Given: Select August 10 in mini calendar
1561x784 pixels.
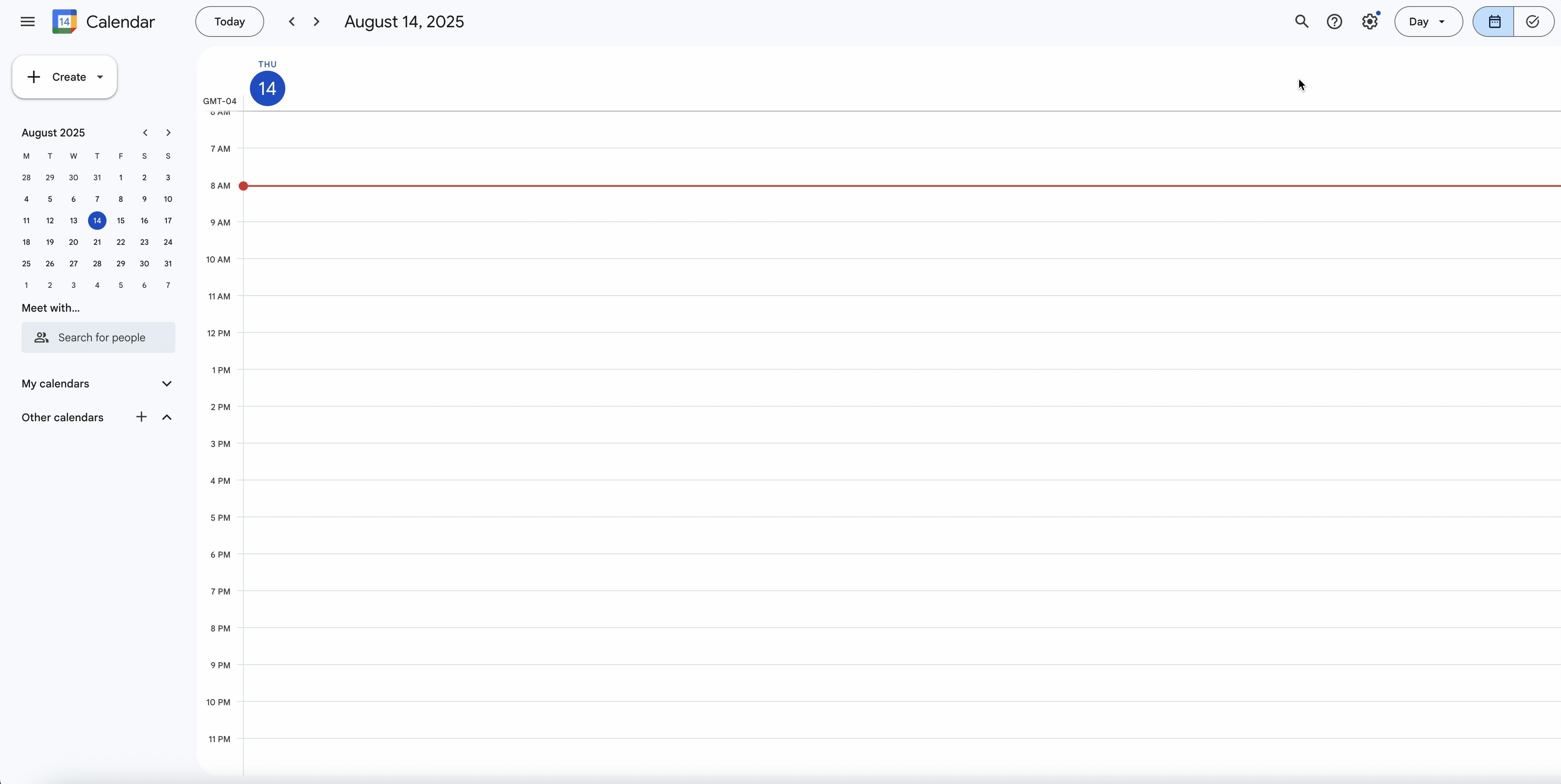Looking at the screenshot, I should pos(168,199).
